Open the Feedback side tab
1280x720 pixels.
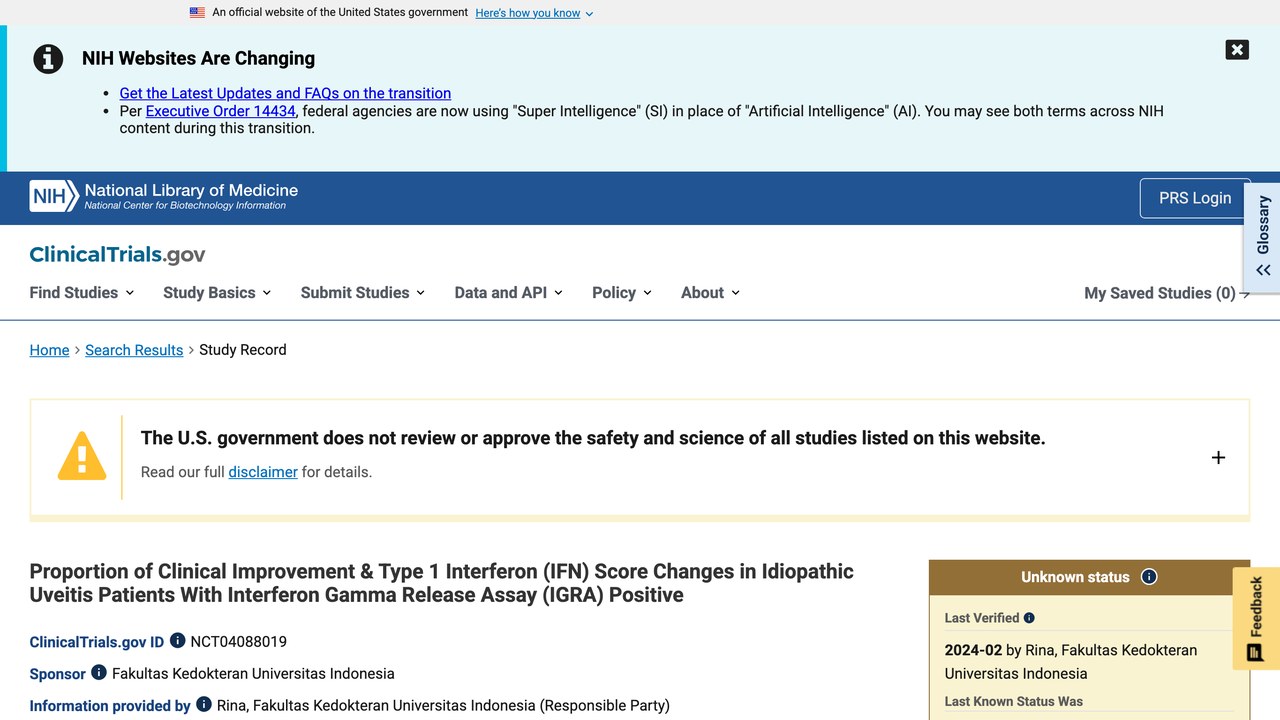(1256, 619)
